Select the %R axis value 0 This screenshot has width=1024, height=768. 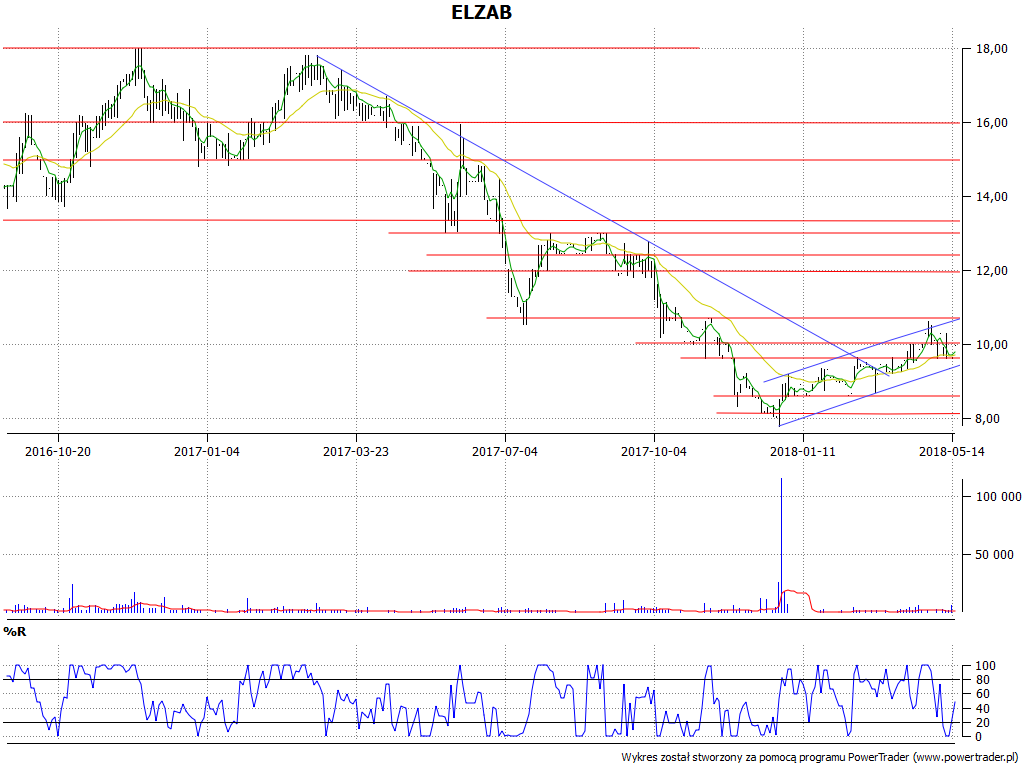tap(978, 737)
